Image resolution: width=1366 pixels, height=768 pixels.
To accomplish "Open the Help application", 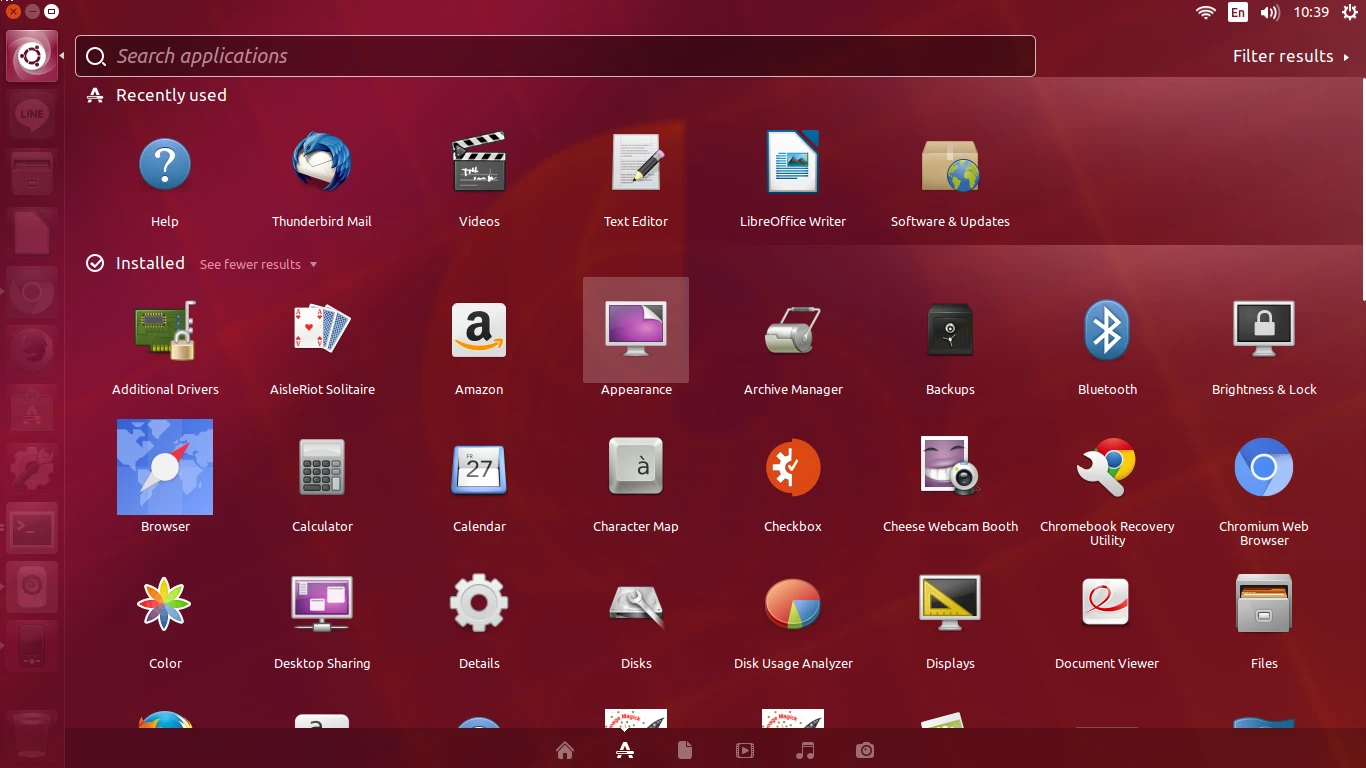I will pos(165,164).
